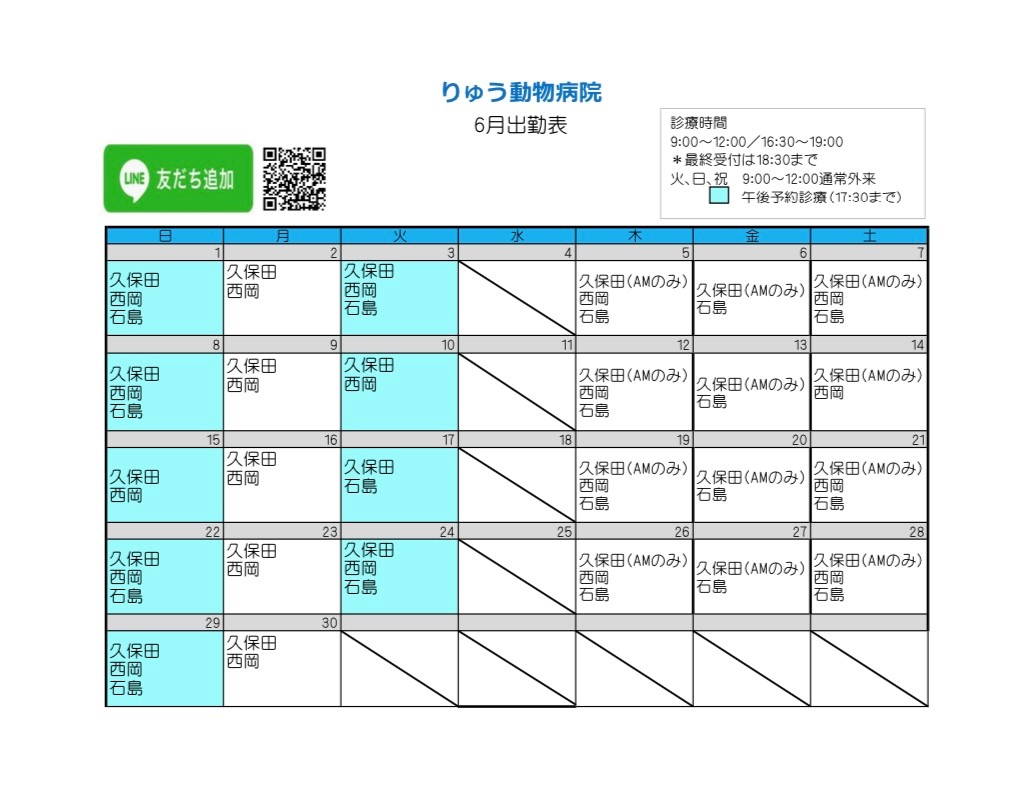This screenshot has width=1025, height=803.
Task: Click the 日 column header
Action: click(x=165, y=235)
